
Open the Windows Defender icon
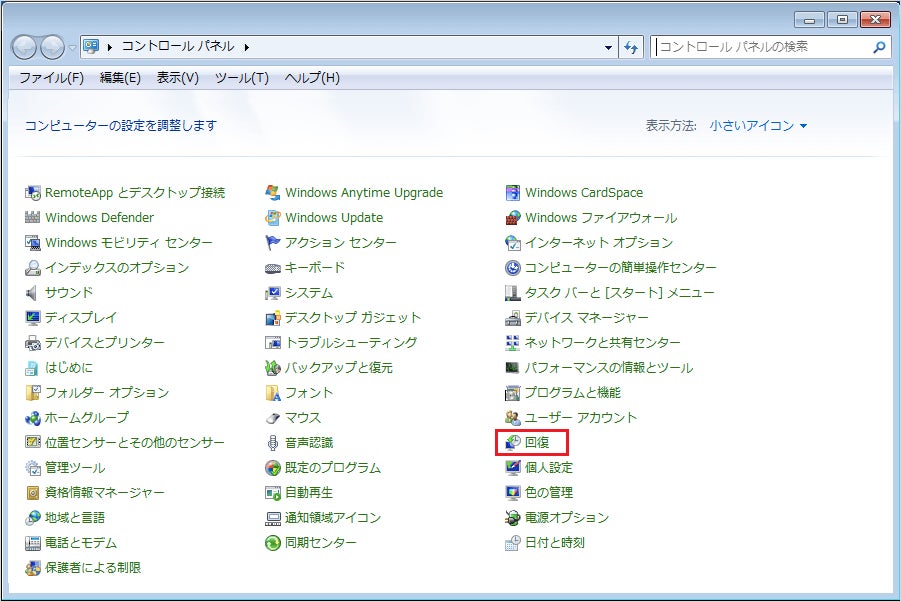[x=32, y=218]
